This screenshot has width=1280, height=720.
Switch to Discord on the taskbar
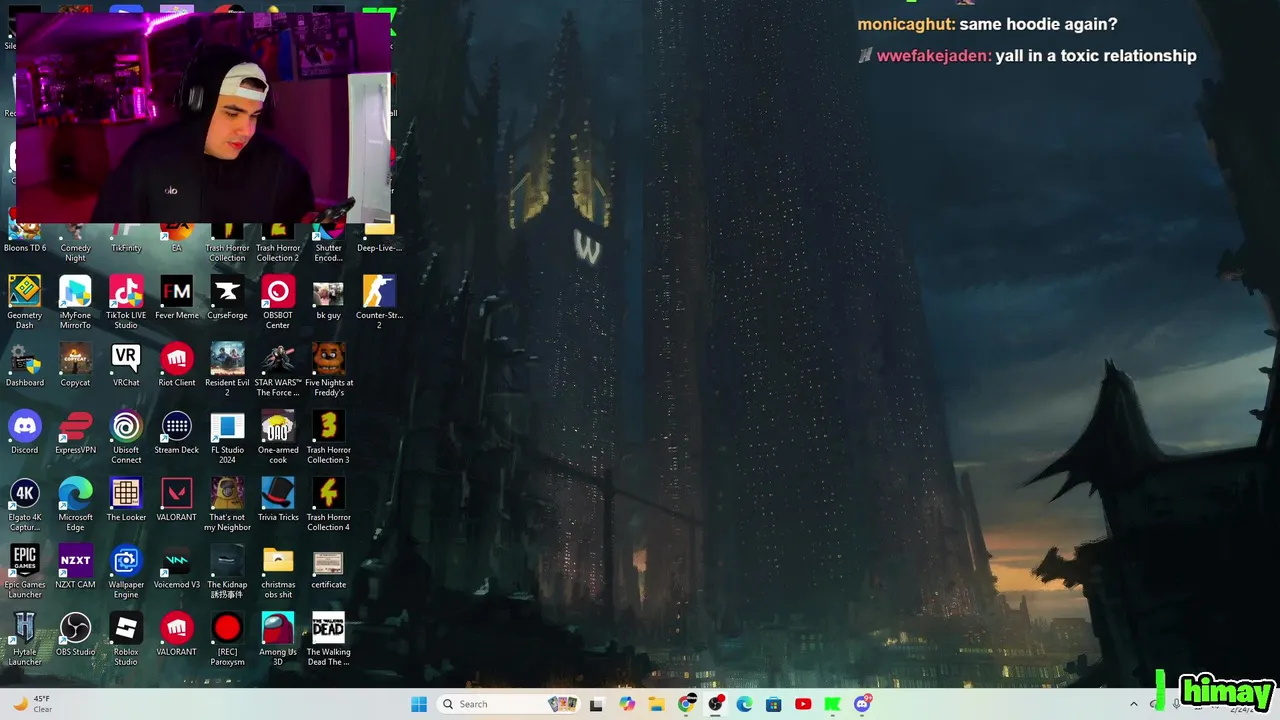pyautogui.click(x=862, y=704)
